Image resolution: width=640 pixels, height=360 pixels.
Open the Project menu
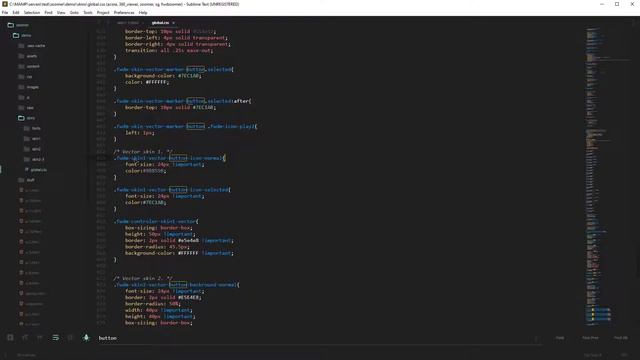tap(103, 13)
